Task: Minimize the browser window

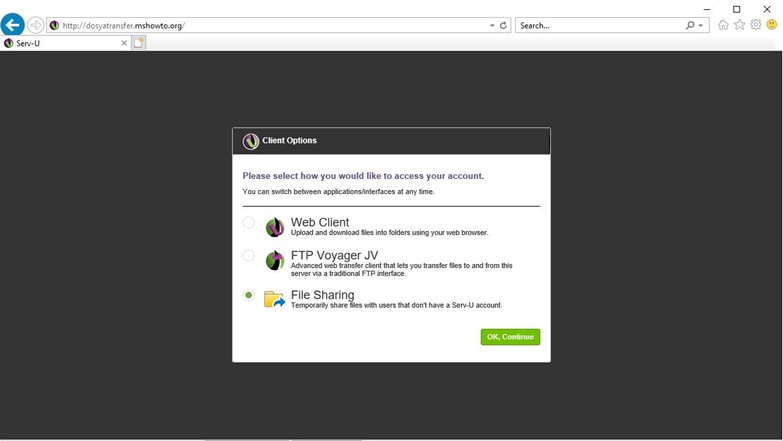Action: tap(707, 9)
